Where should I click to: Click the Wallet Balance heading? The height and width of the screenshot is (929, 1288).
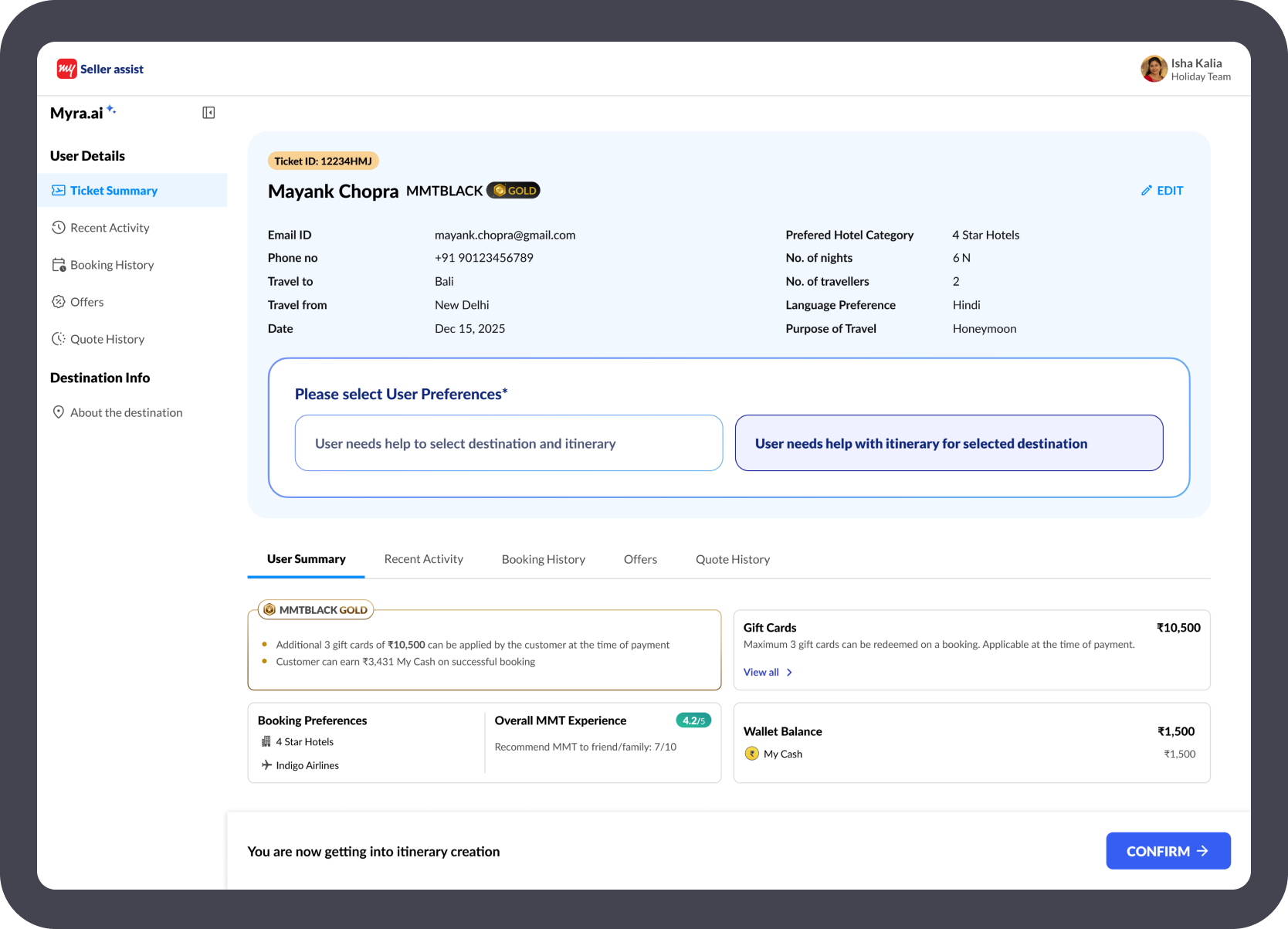pos(783,731)
